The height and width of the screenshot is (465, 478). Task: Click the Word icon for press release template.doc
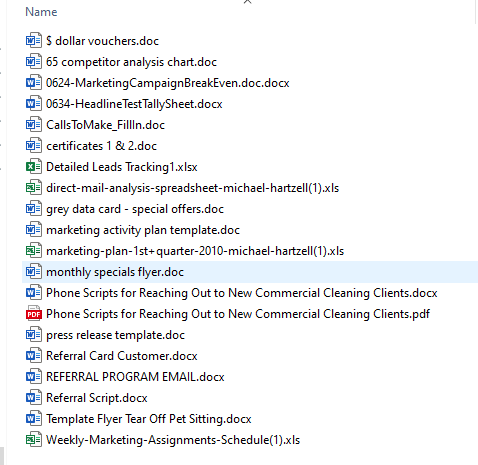[34, 335]
